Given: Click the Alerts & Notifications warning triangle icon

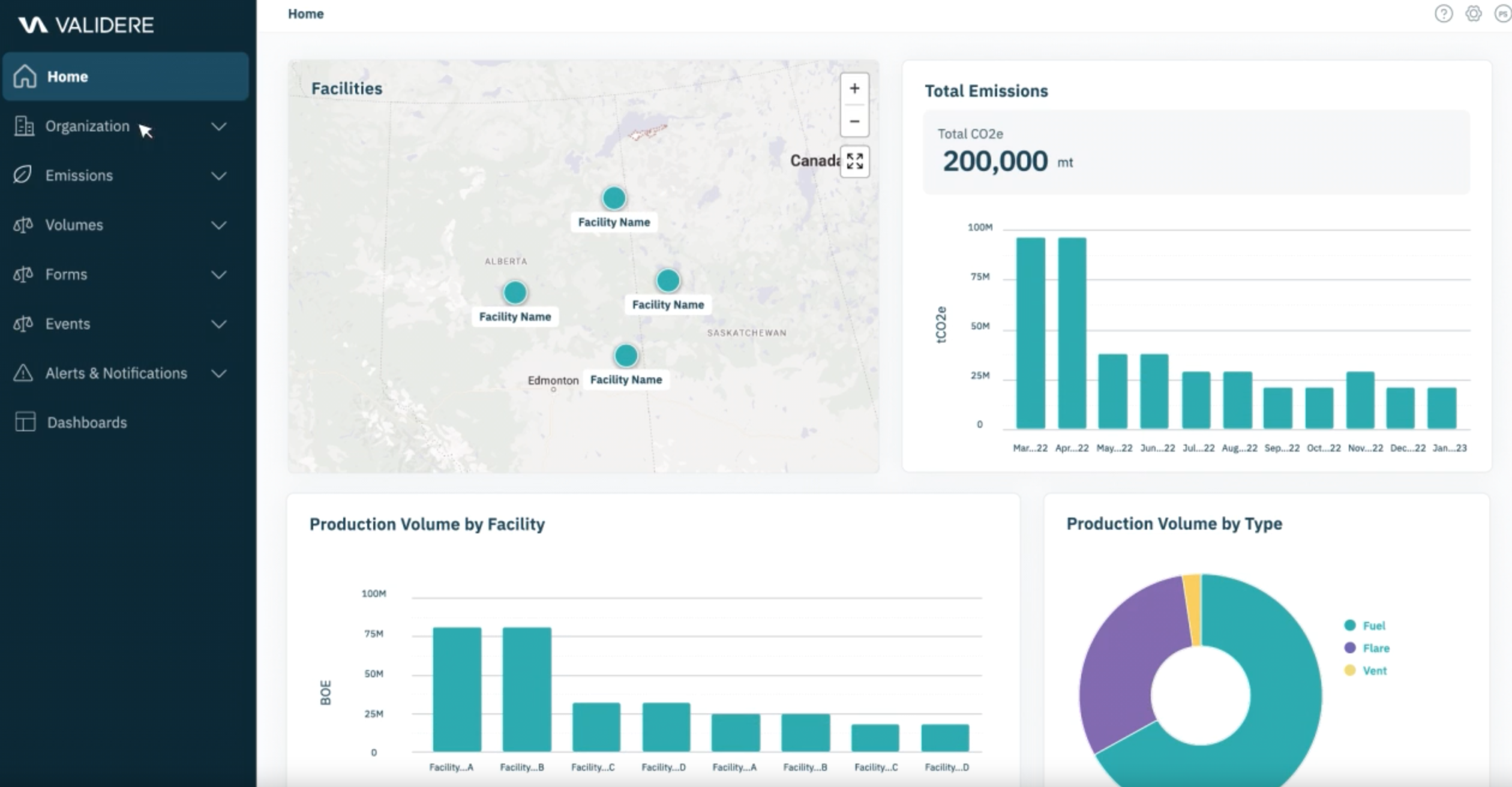Looking at the screenshot, I should coord(23,373).
